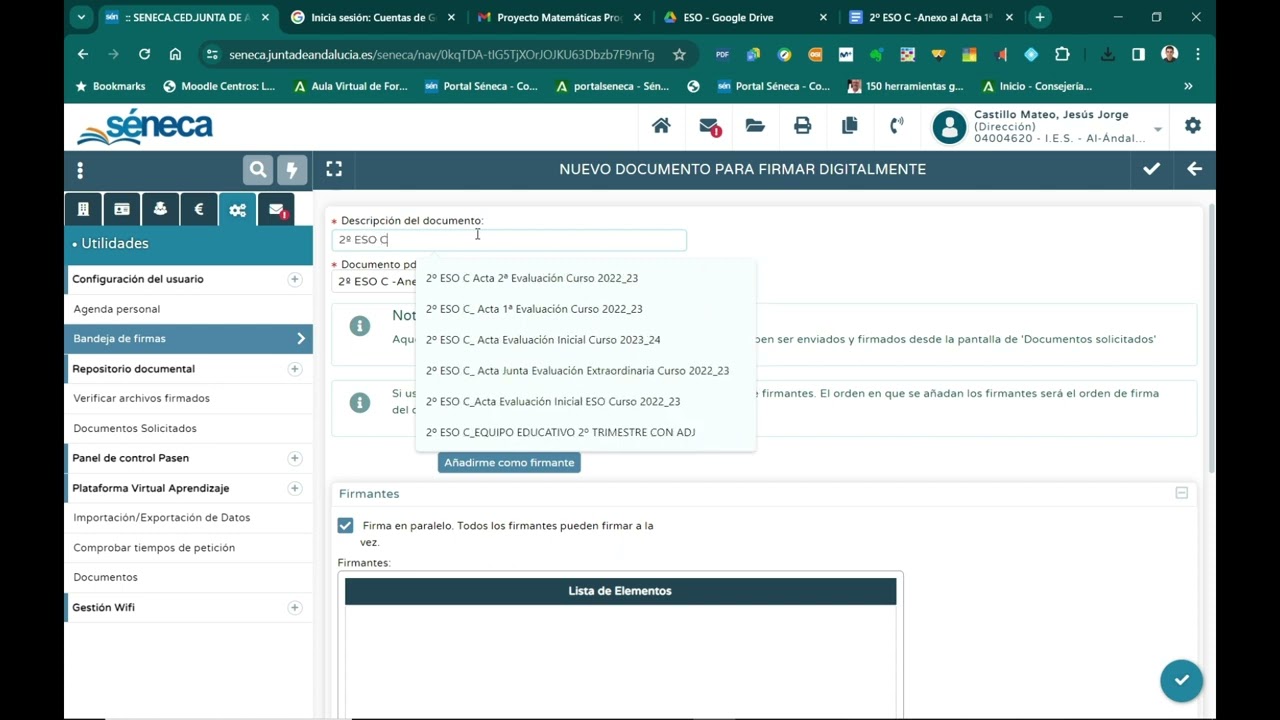Viewport: 1280px width, 720px height.
Task: Click the printer icon in Séneca header
Action: (x=802, y=126)
